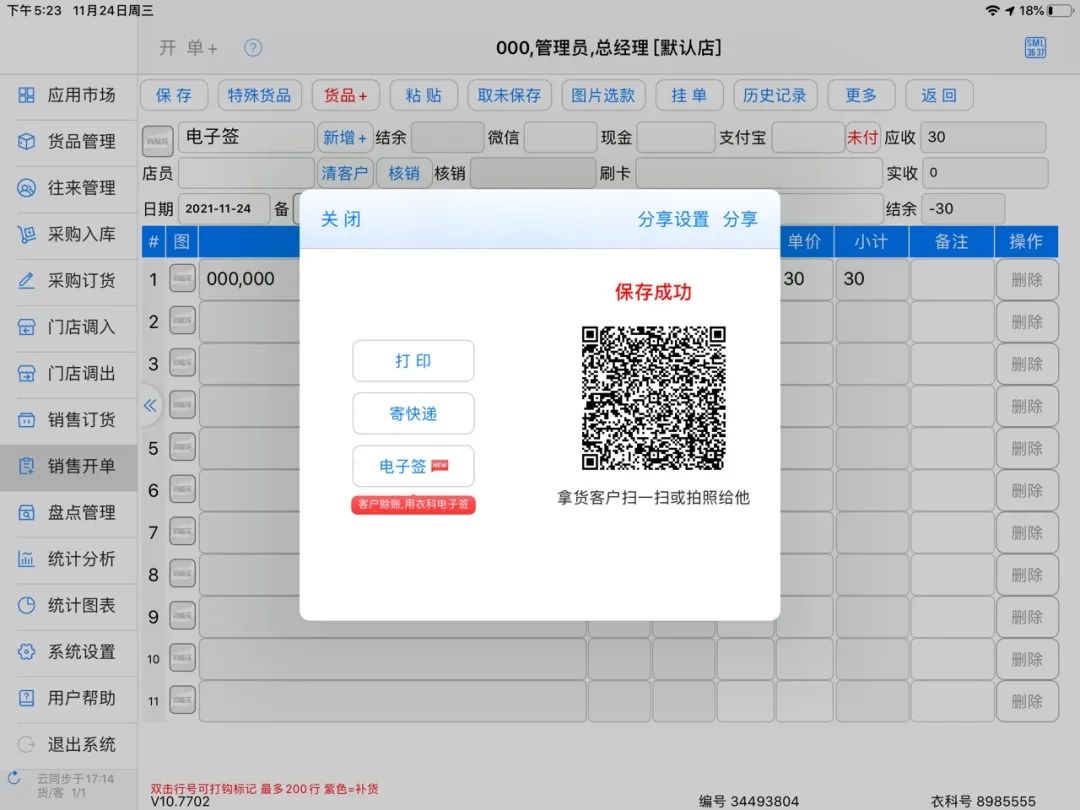Viewport: 1080px width, 810px height.
Task: Open 系统设置 gear icon in sidebar
Action: pyautogui.click(x=26, y=652)
